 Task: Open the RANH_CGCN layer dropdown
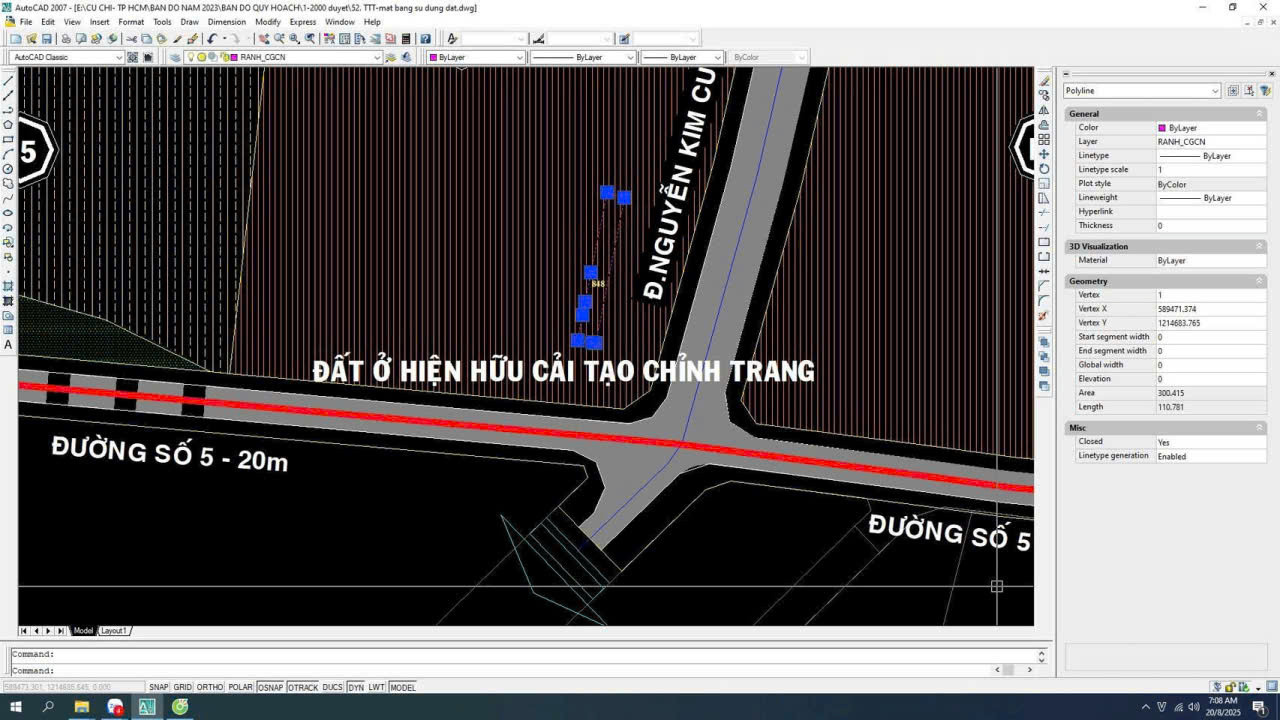point(377,58)
